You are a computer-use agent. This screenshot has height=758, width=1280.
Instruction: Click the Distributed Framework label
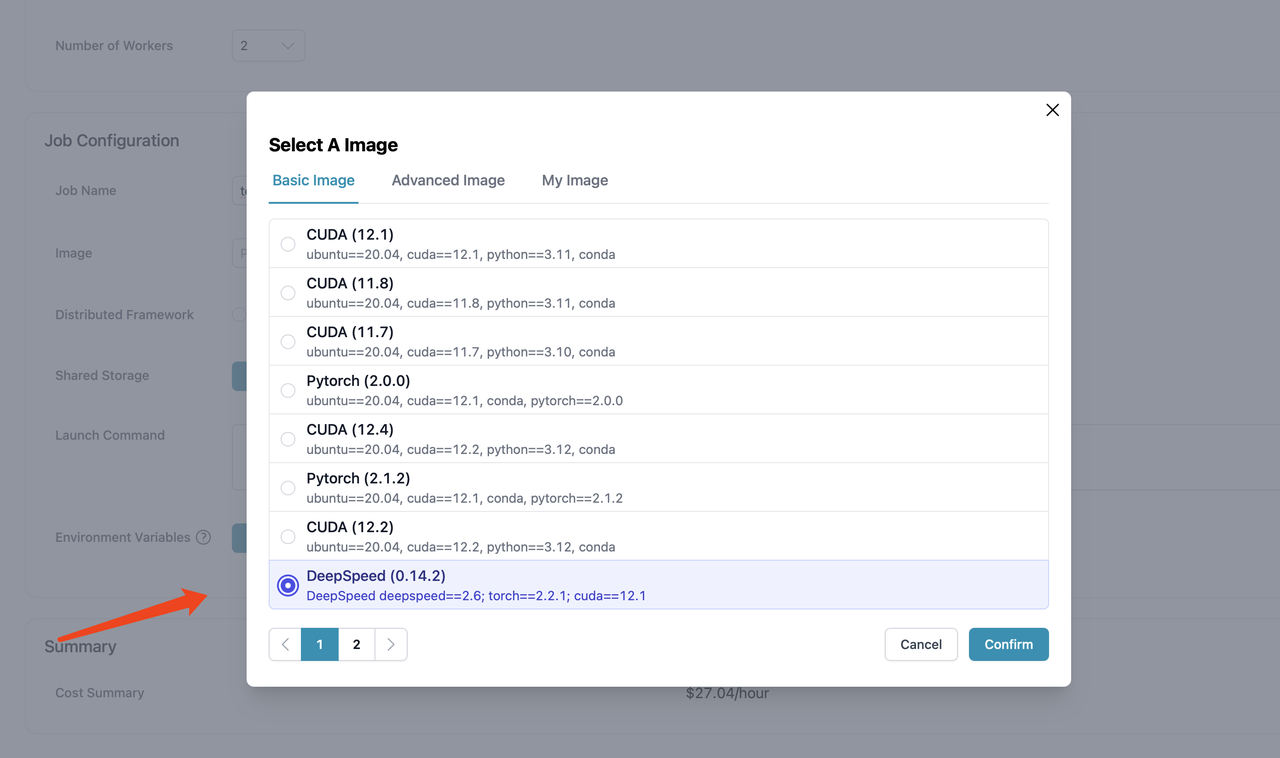tap(125, 315)
